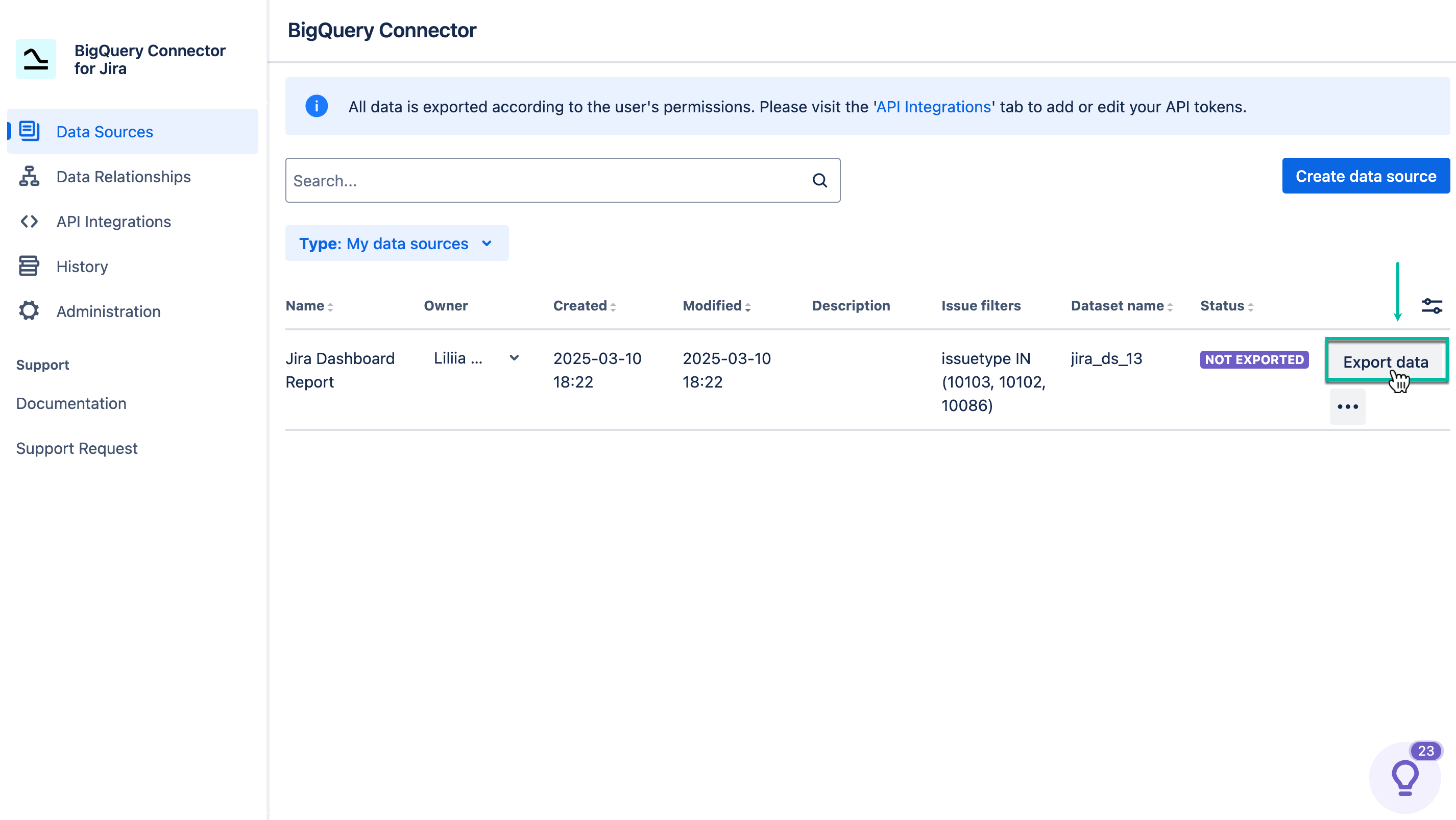Click inside the Search field
Image resolution: width=1456 pixels, height=820 pixels.
click(537, 180)
